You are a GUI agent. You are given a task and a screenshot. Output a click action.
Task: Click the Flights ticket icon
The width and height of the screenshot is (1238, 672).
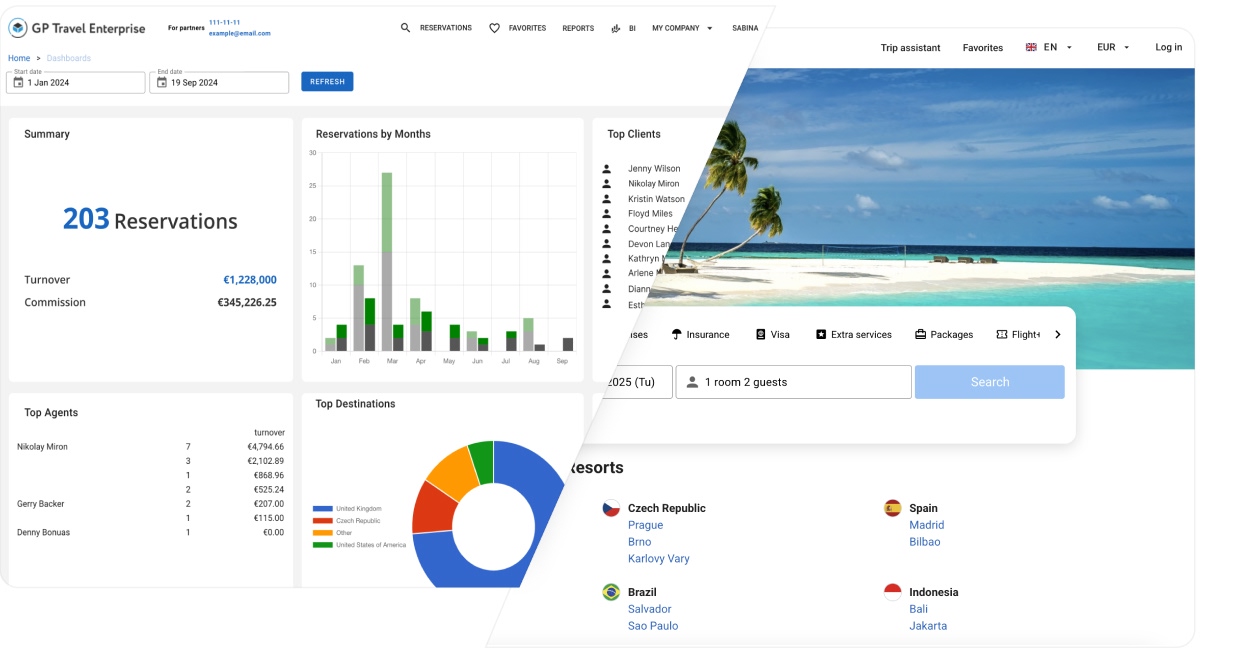pos(1004,334)
